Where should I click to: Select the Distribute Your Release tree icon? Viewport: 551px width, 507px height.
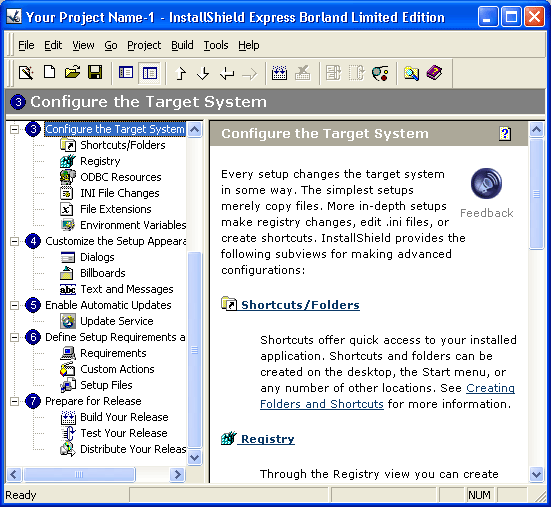click(x=67, y=449)
